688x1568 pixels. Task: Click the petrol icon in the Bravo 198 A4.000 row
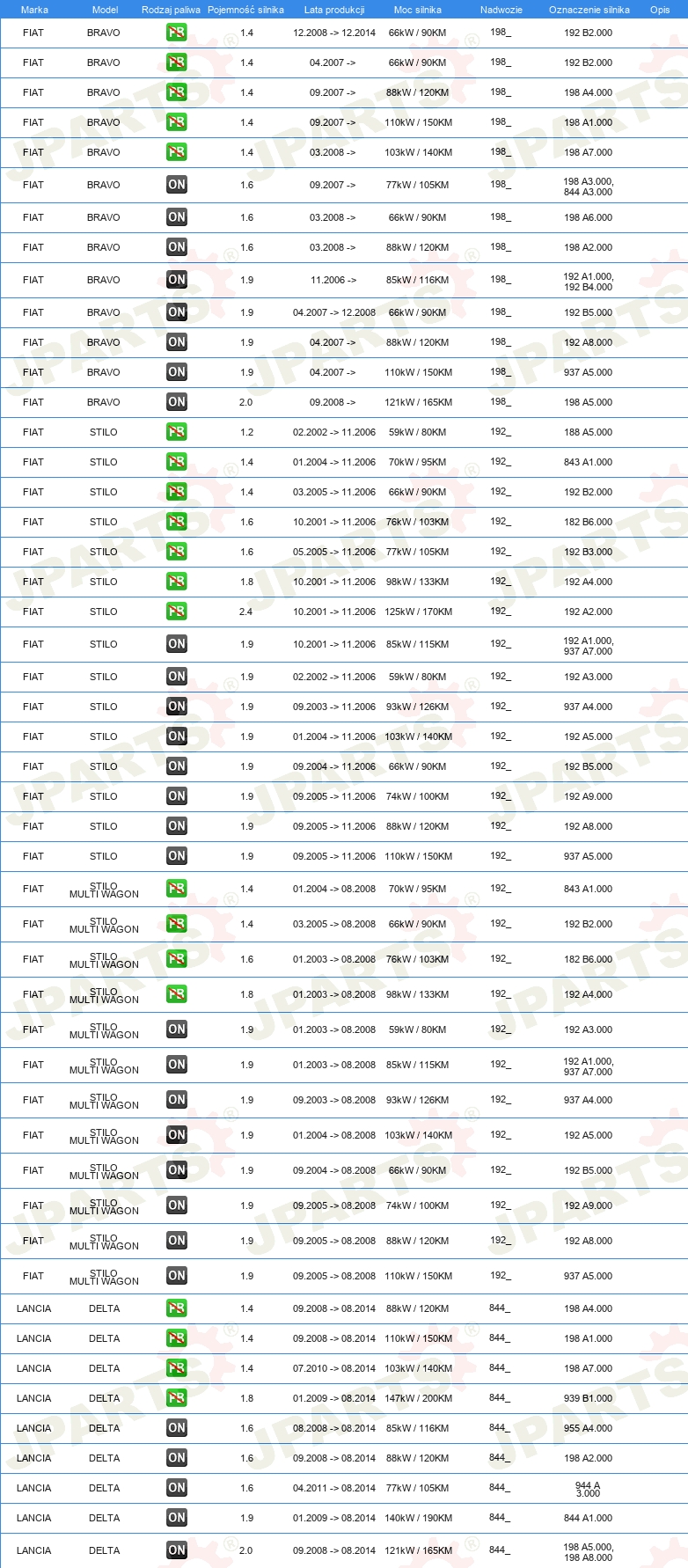(177, 92)
